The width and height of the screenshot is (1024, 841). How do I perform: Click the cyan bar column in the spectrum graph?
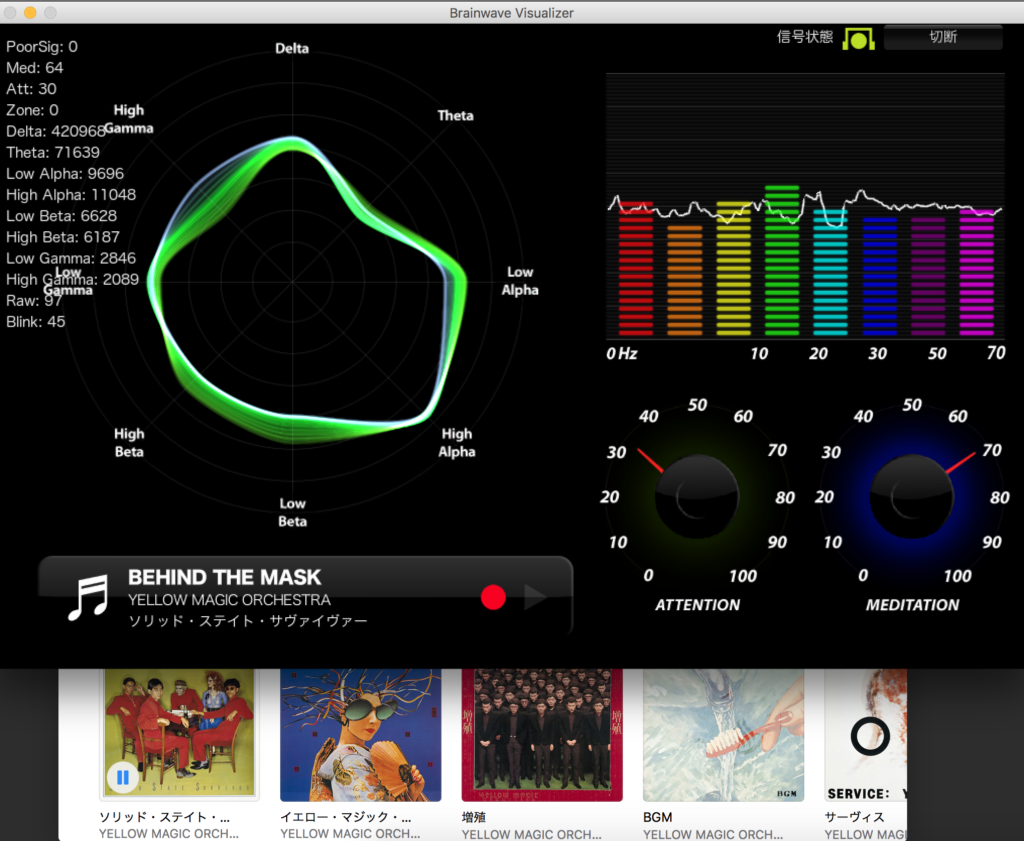[x=830, y=273]
